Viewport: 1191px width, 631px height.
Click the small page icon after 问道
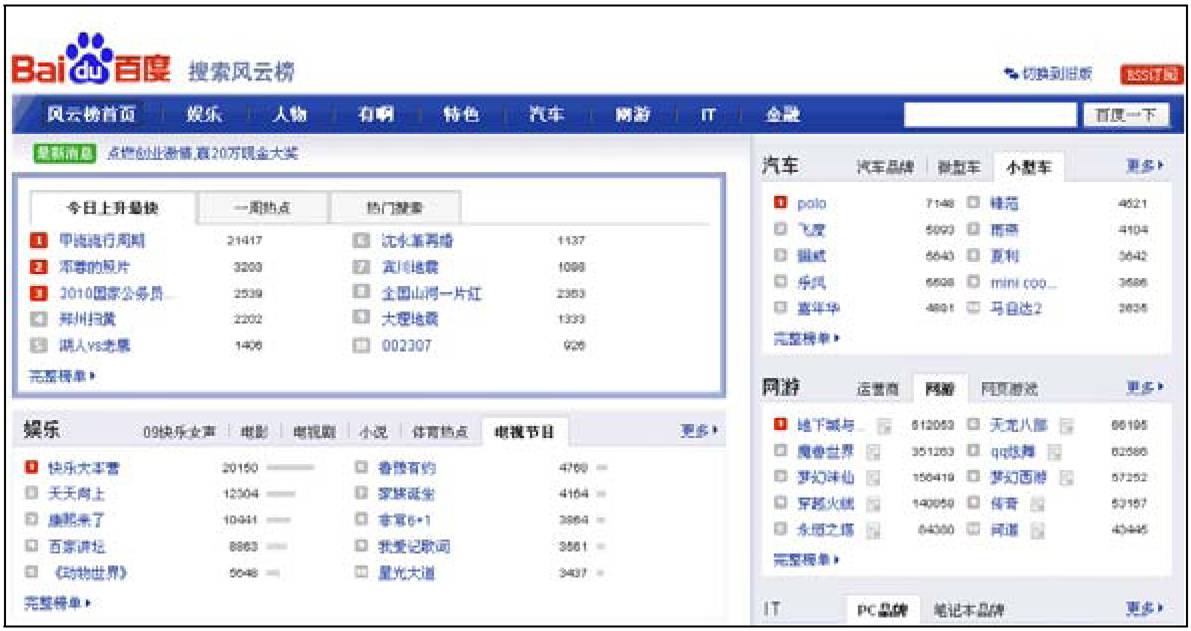point(1038,531)
